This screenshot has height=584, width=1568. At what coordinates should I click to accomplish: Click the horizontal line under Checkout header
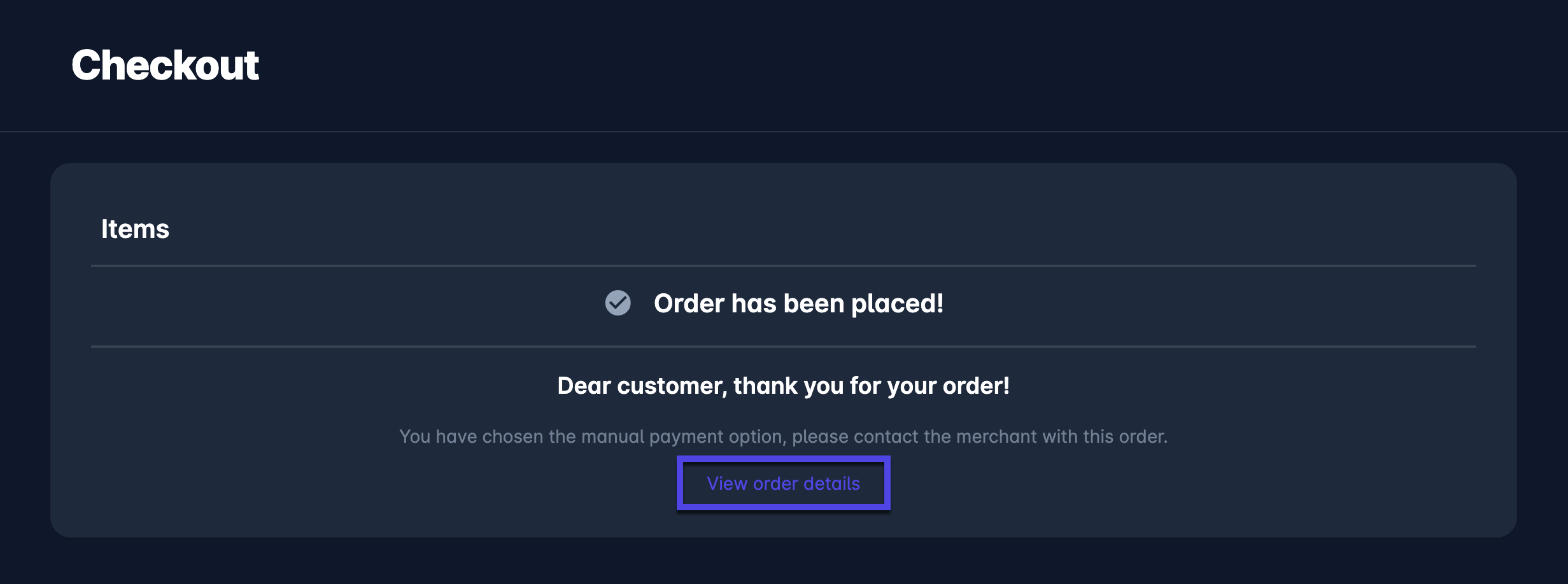point(783,132)
